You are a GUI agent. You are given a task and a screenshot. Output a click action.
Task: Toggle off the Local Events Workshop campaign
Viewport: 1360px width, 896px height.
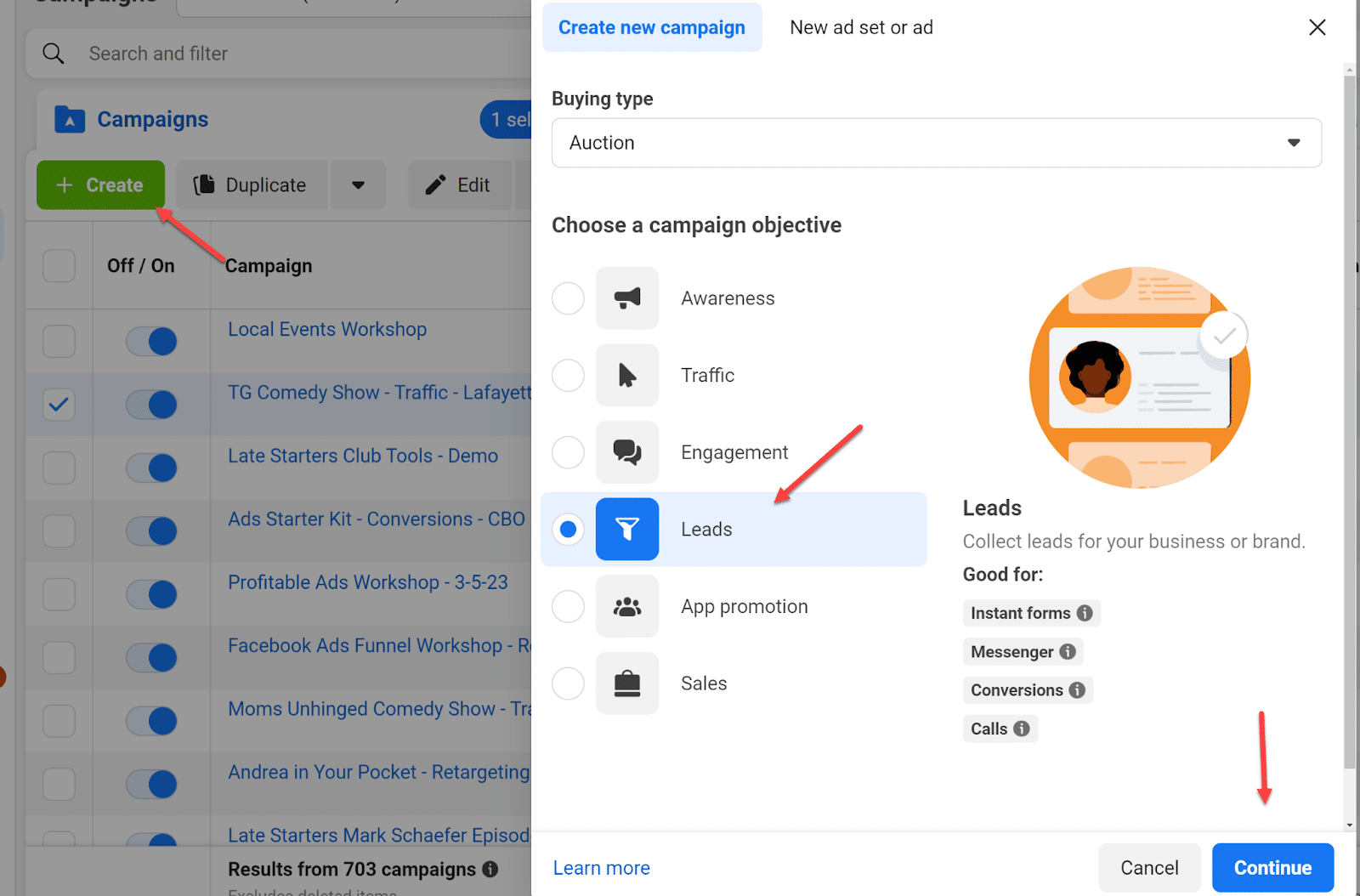point(152,341)
